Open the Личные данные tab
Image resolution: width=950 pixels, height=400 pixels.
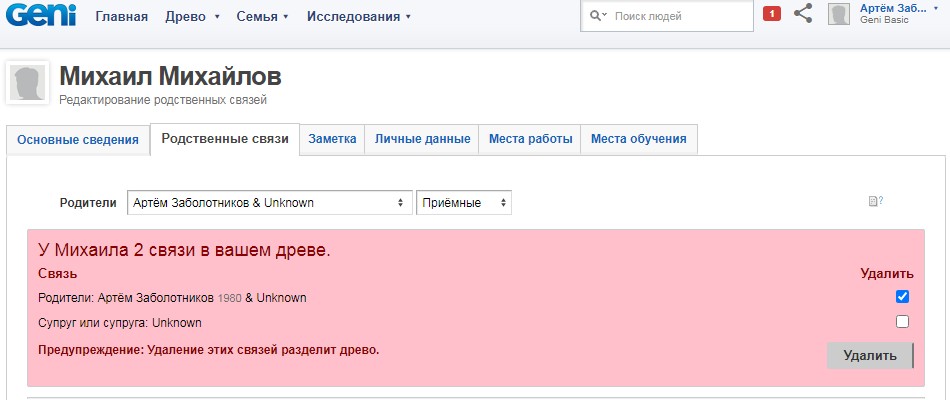click(422, 140)
